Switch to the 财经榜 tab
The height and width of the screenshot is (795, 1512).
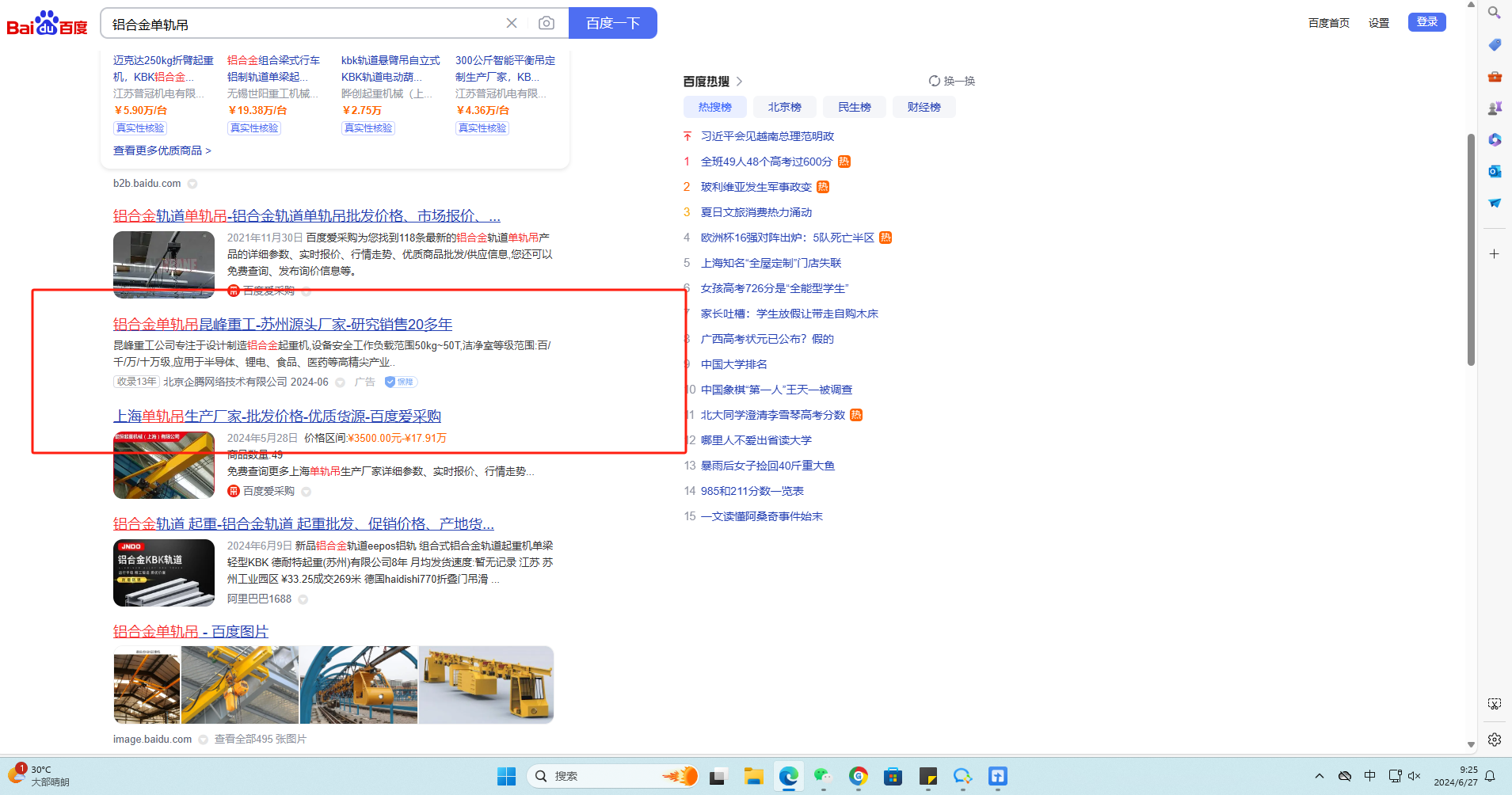tap(924, 107)
